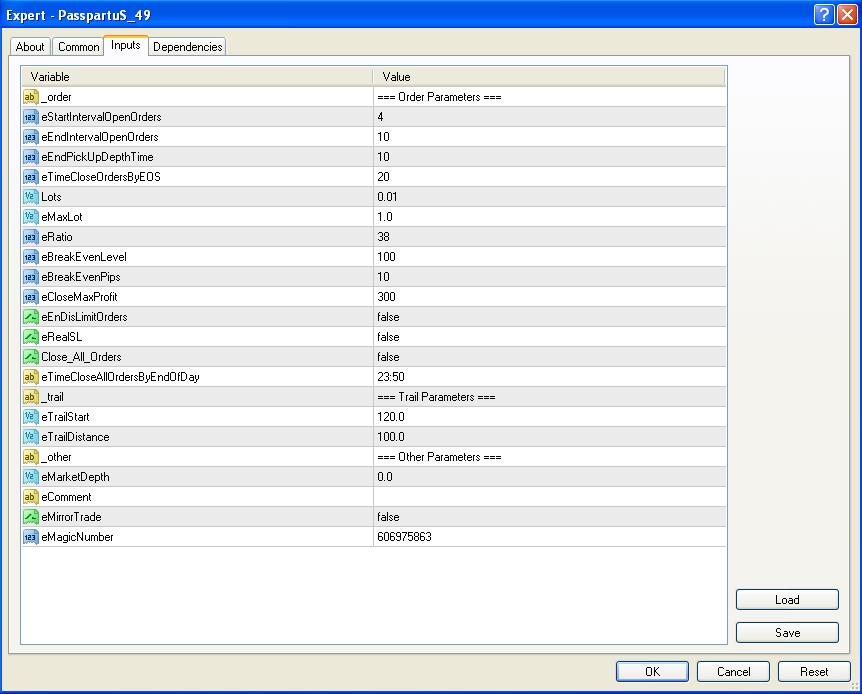The width and height of the screenshot is (862, 694).
Task: Select the Inputs tab
Action: (126, 45)
